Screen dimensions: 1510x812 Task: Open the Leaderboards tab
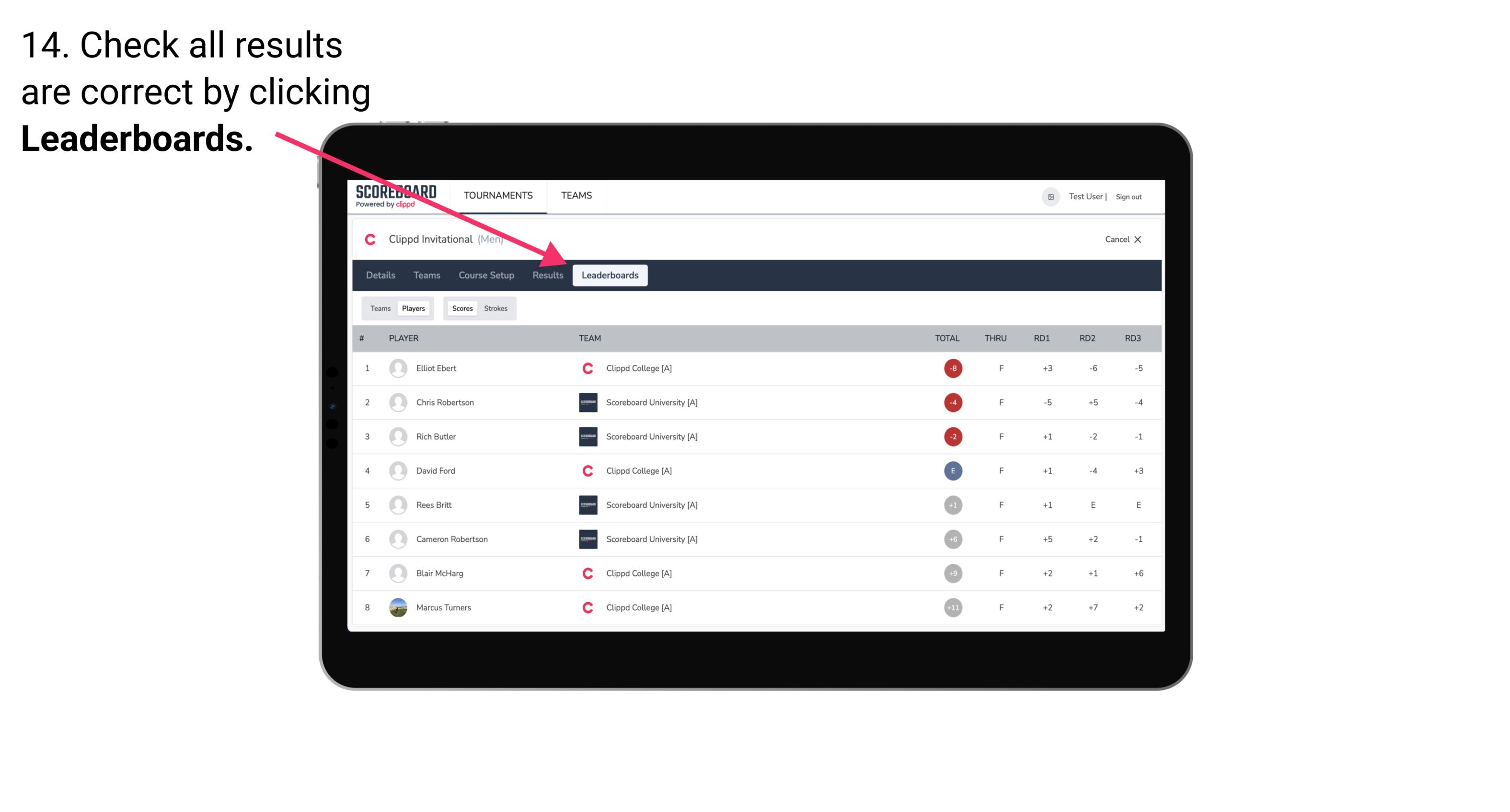tap(611, 276)
